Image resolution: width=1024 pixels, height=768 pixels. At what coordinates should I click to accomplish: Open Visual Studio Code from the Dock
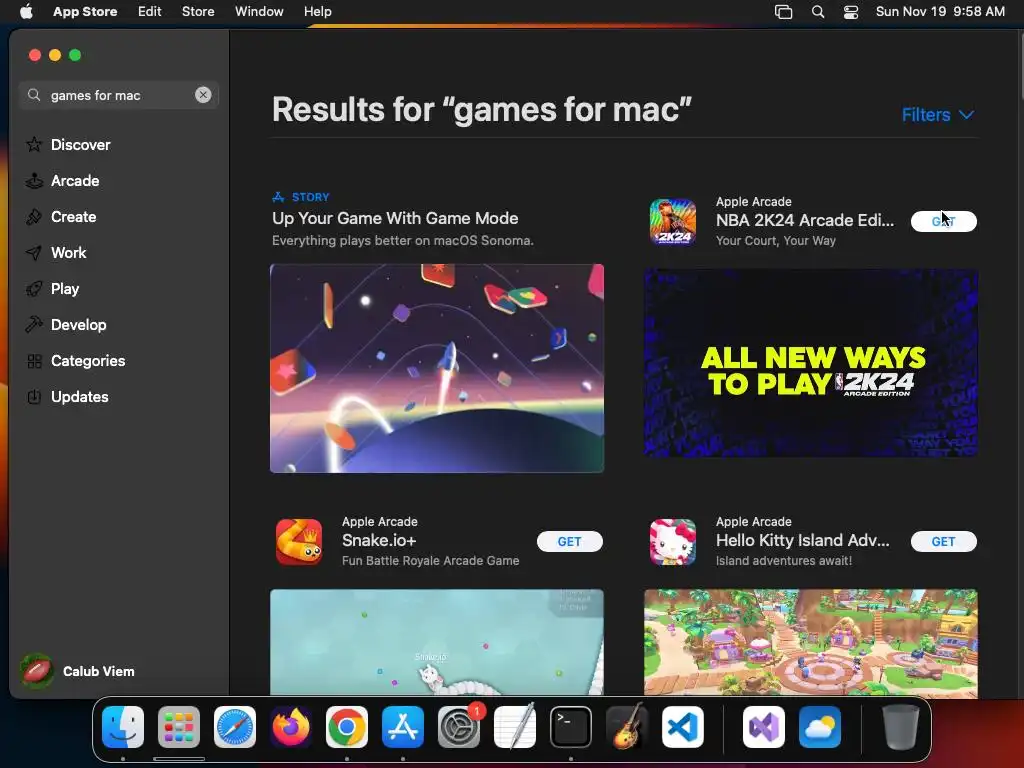683,727
